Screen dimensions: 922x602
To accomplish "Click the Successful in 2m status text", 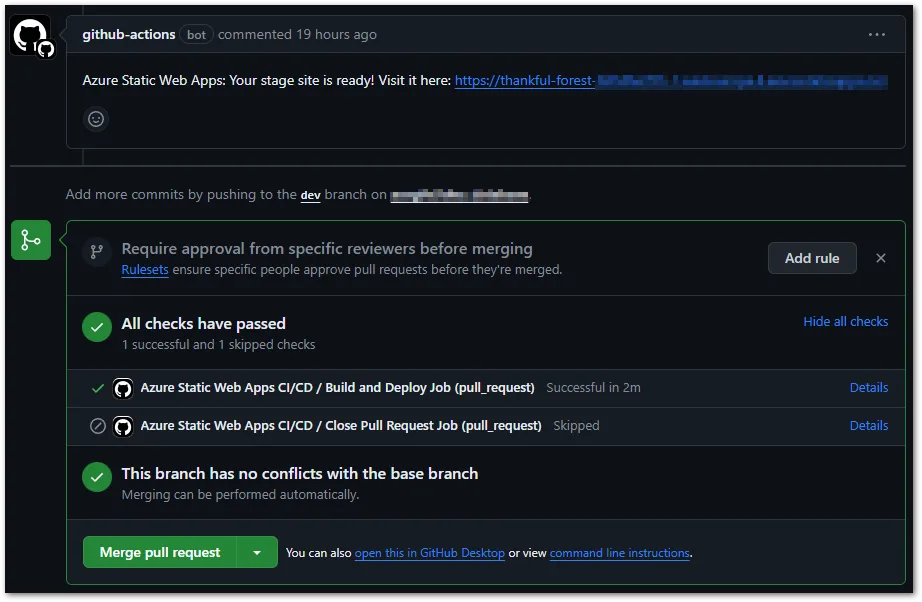I will [593, 388].
